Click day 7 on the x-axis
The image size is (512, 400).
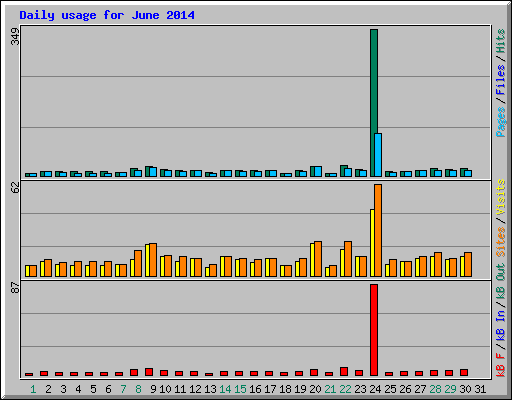(123, 389)
